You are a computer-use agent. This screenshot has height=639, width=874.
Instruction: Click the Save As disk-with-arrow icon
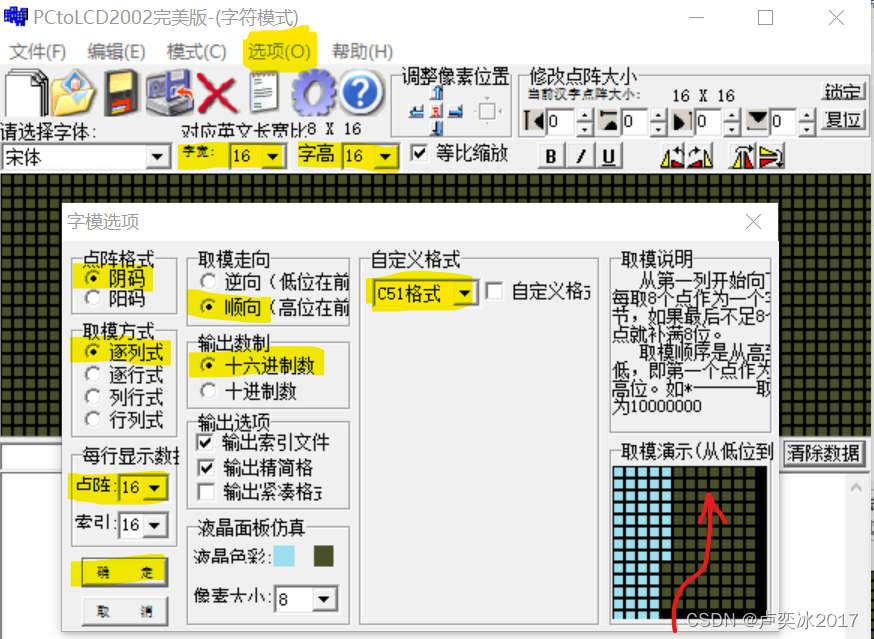[x=169, y=93]
